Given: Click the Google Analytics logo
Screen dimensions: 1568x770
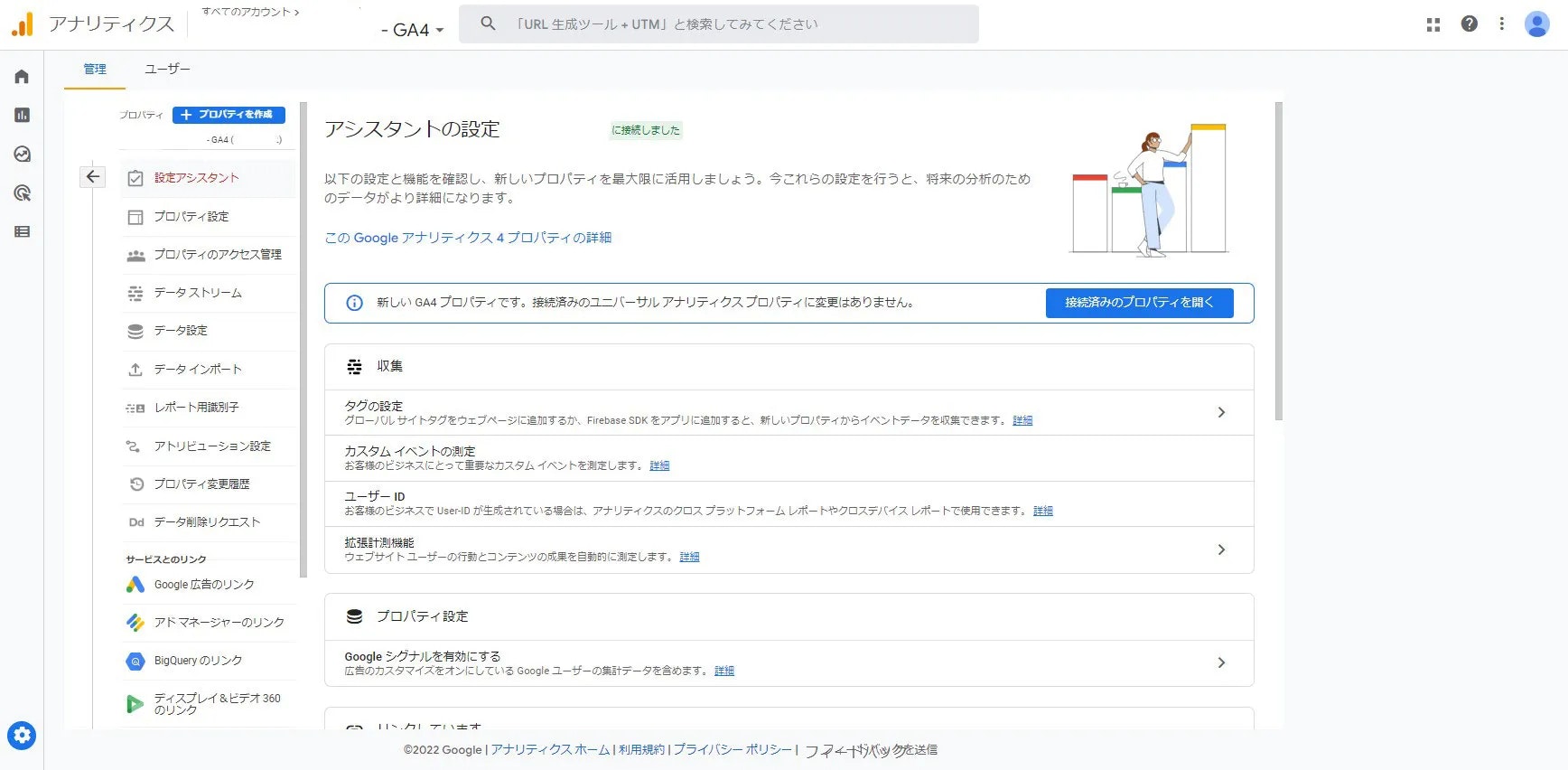Looking at the screenshot, I should pos(23,24).
